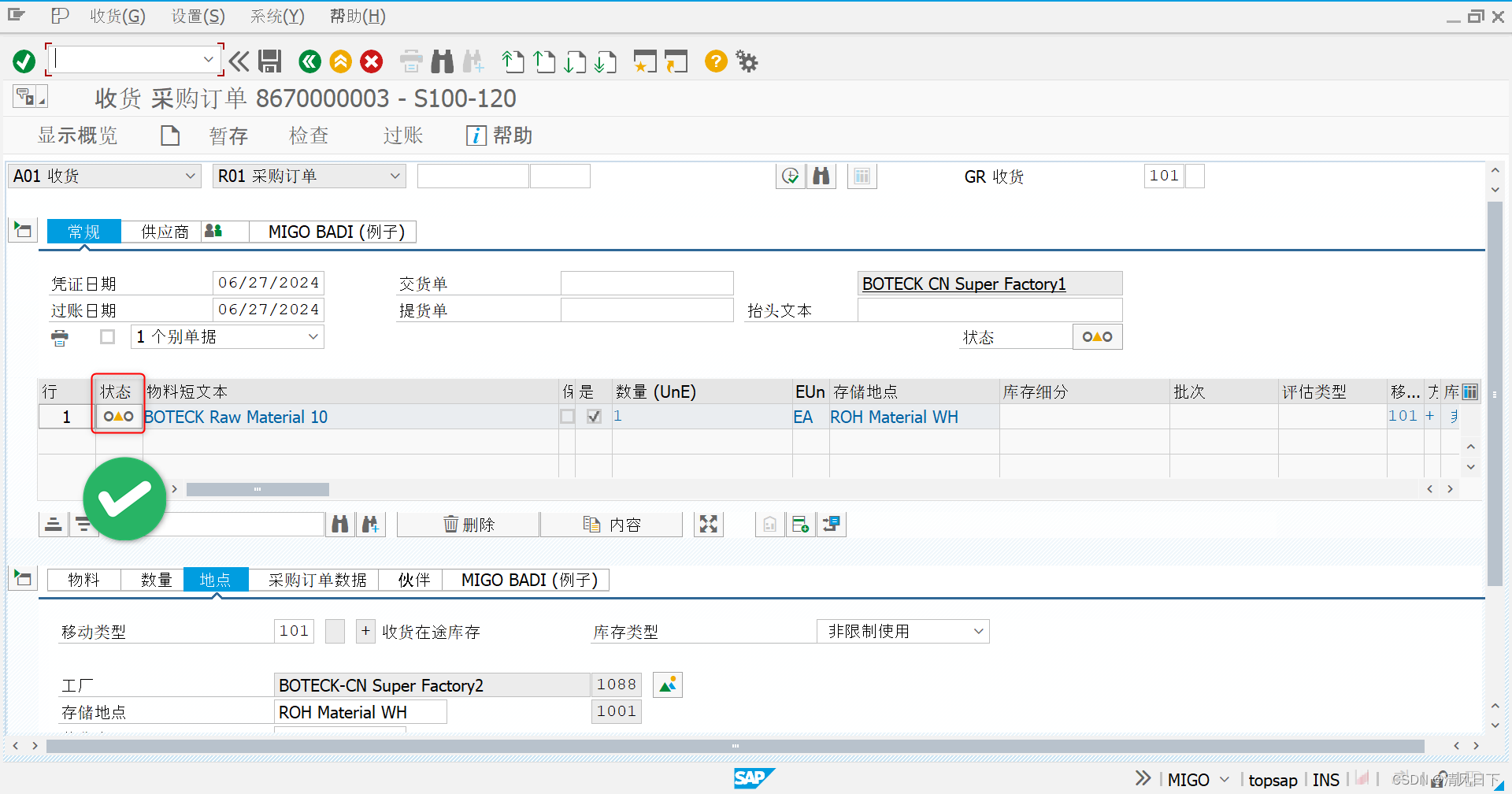The height and width of the screenshot is (794, 1512).
Task: Toggle the first checkbox in row 1
Action: click(x=567, y=417)
